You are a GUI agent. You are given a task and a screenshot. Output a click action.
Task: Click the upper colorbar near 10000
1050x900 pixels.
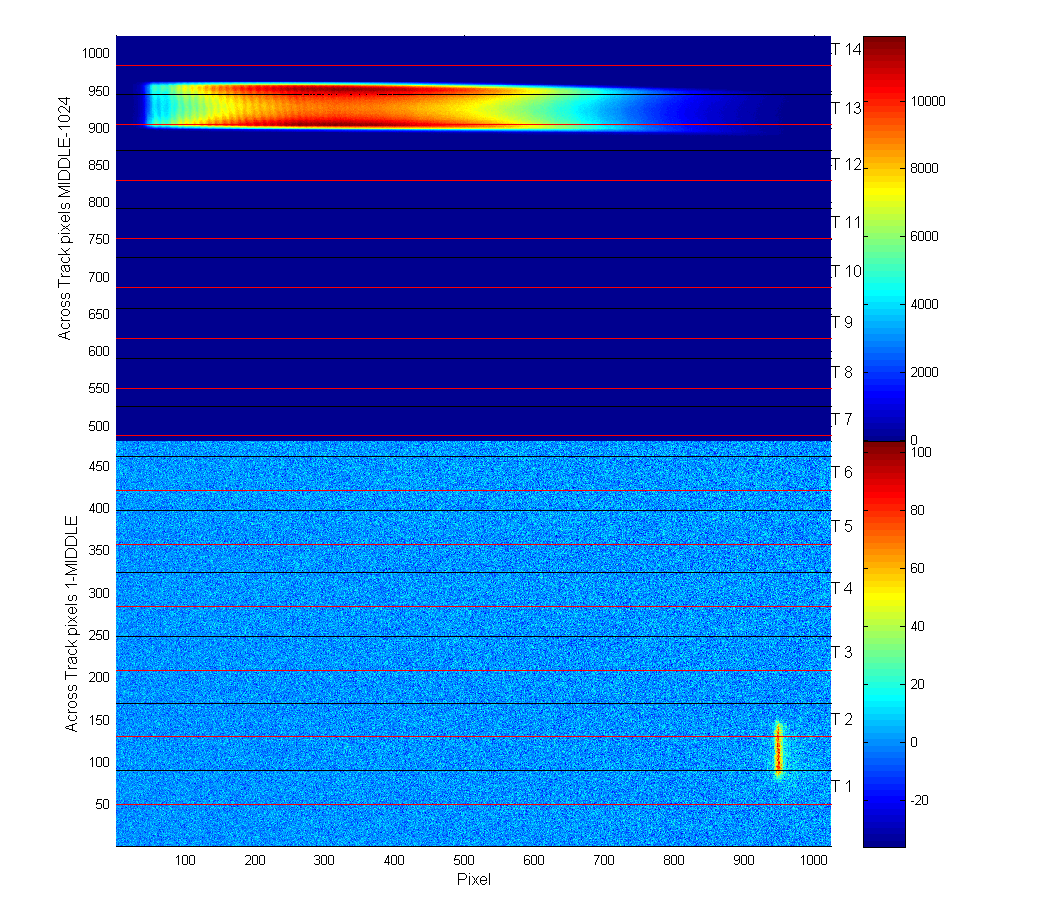884,101
